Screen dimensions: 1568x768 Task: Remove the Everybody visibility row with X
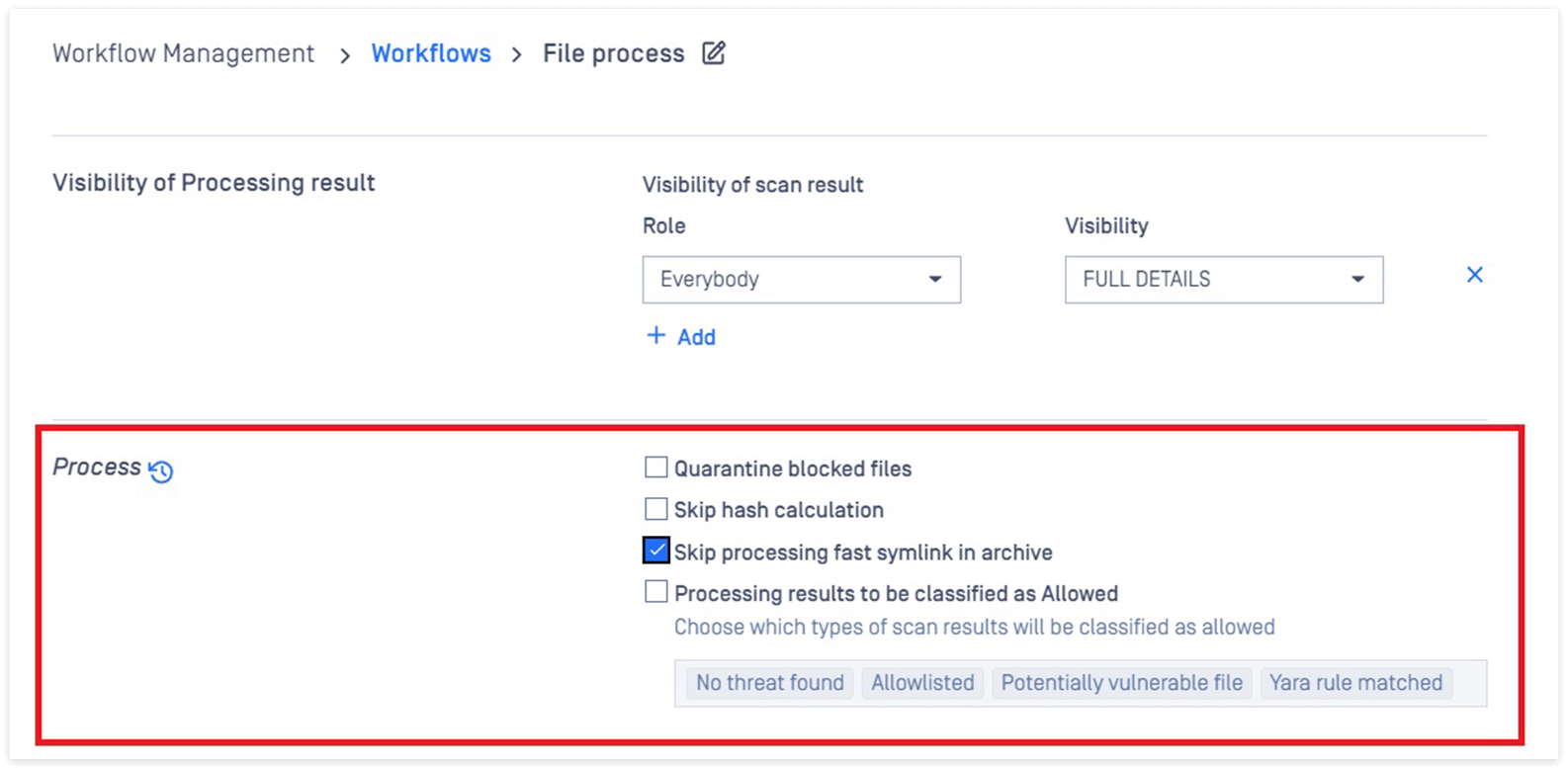coord(1474,275)
